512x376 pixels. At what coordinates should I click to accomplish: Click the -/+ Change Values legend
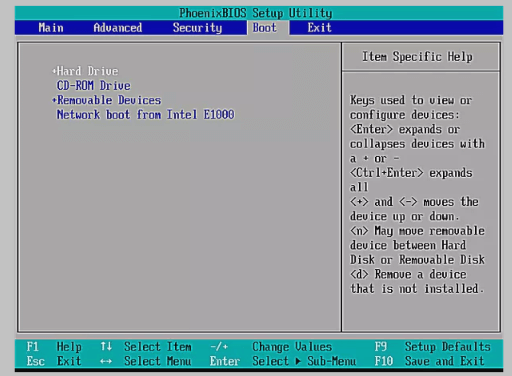pyautogui.click(x=271, y=347)
